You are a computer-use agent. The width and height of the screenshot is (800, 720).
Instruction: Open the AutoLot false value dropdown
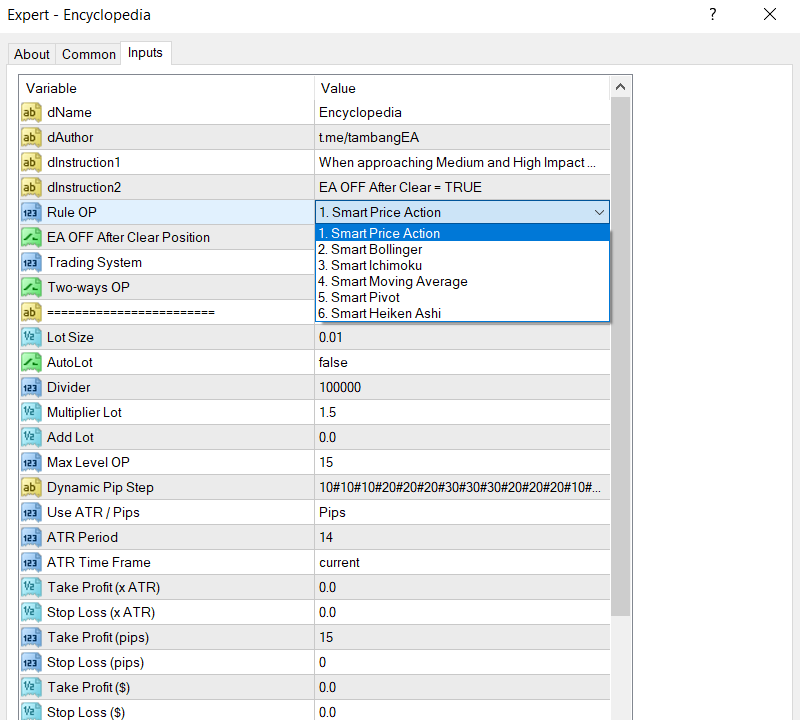[462, 362]
